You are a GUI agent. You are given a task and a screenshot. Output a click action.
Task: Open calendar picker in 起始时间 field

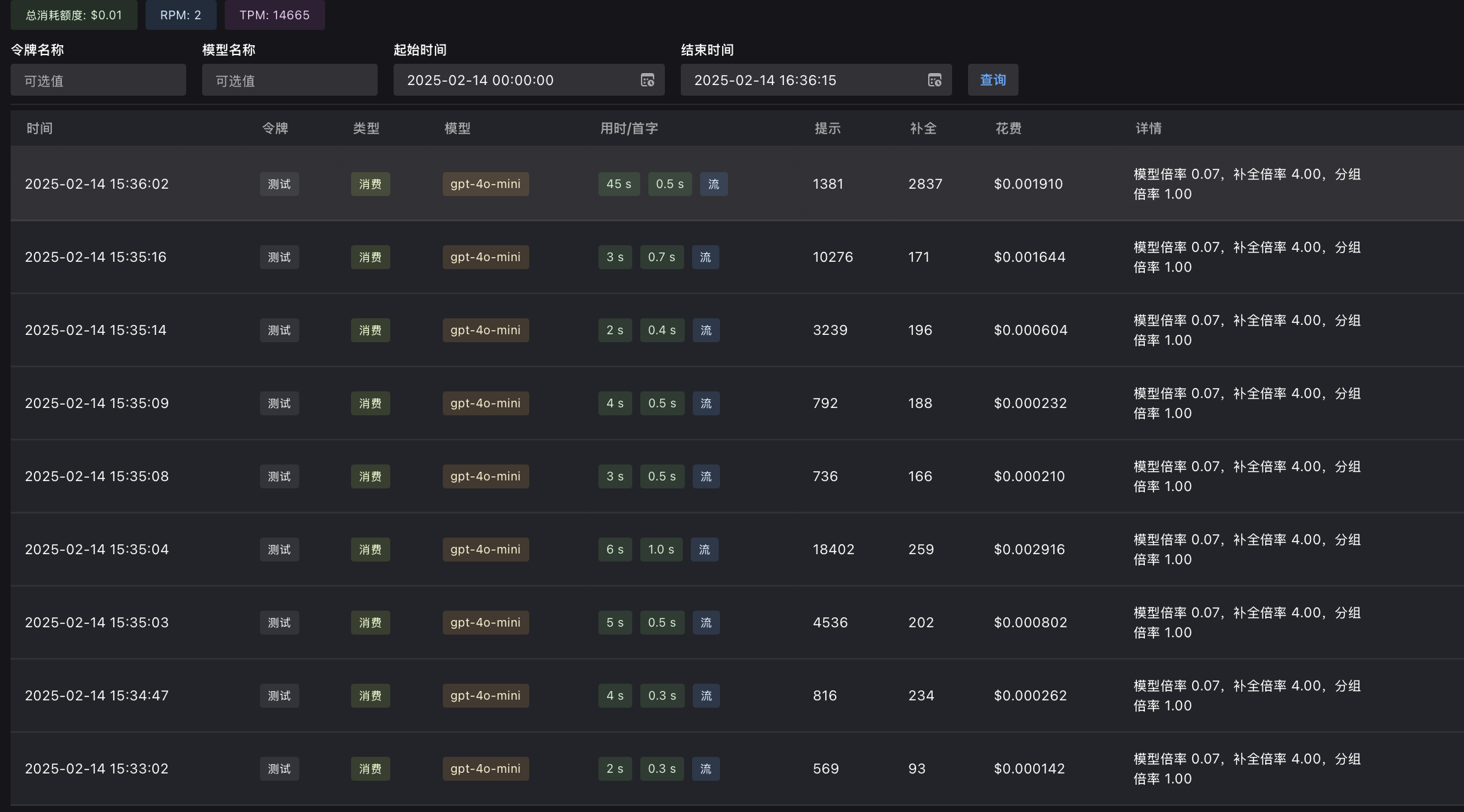[x=648, y=80]
